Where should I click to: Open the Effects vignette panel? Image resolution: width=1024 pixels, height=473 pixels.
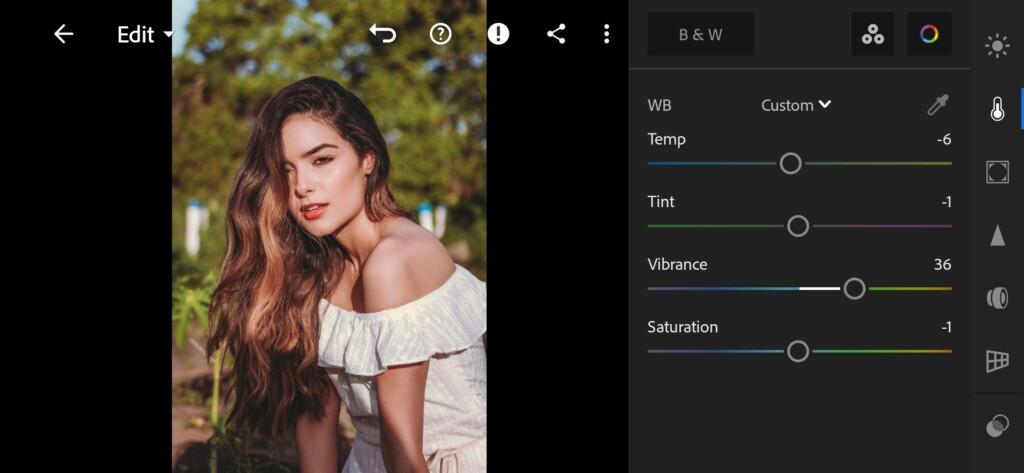(997, 172)
